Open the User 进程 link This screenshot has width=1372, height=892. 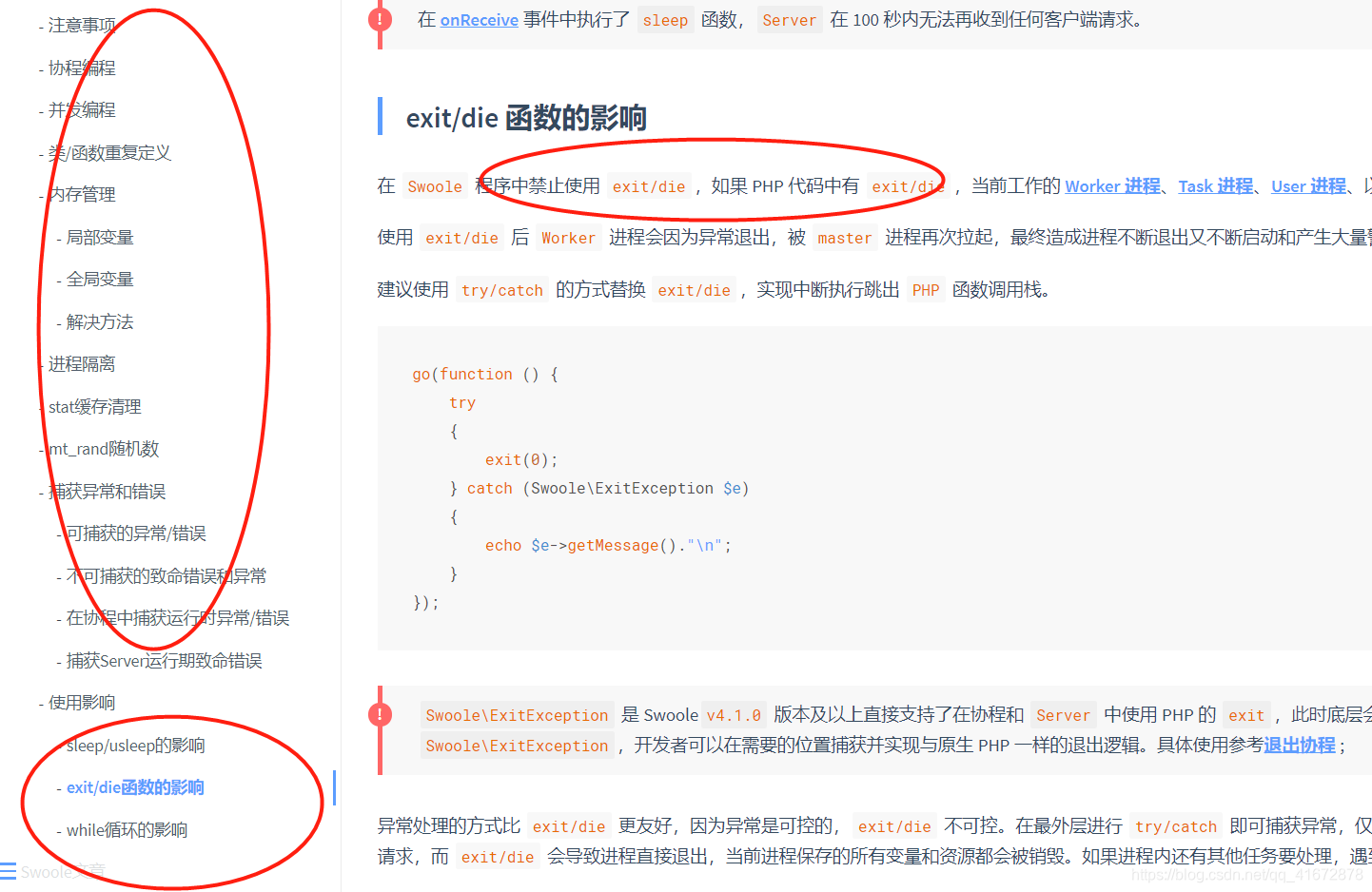pos(1309,186)
